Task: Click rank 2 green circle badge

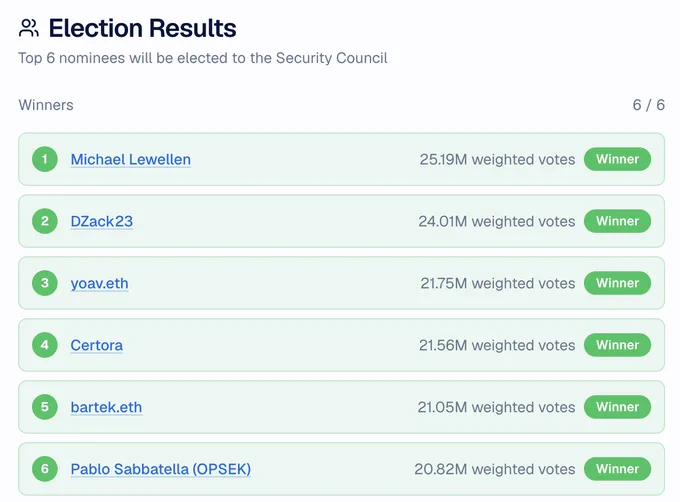Action: pos(45,221)
